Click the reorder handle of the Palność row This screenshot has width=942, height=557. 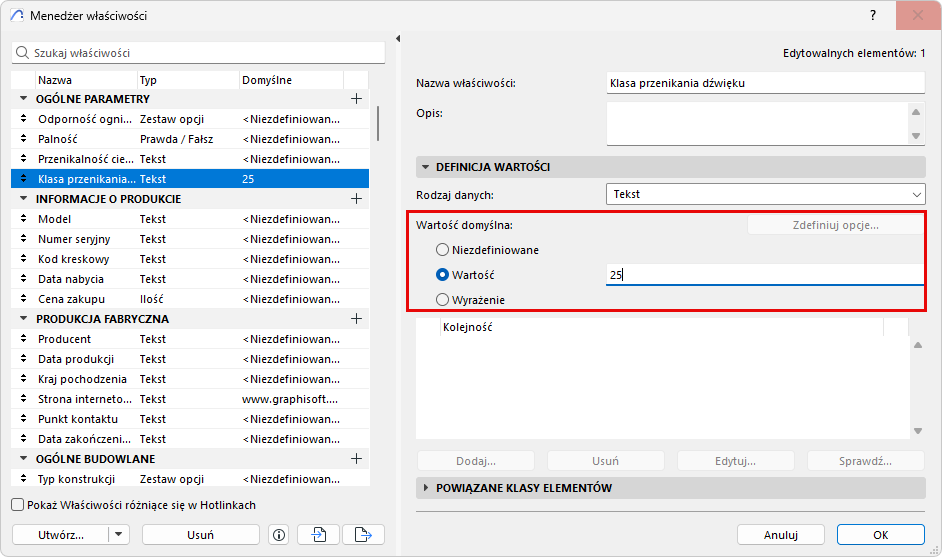point(23,139)
